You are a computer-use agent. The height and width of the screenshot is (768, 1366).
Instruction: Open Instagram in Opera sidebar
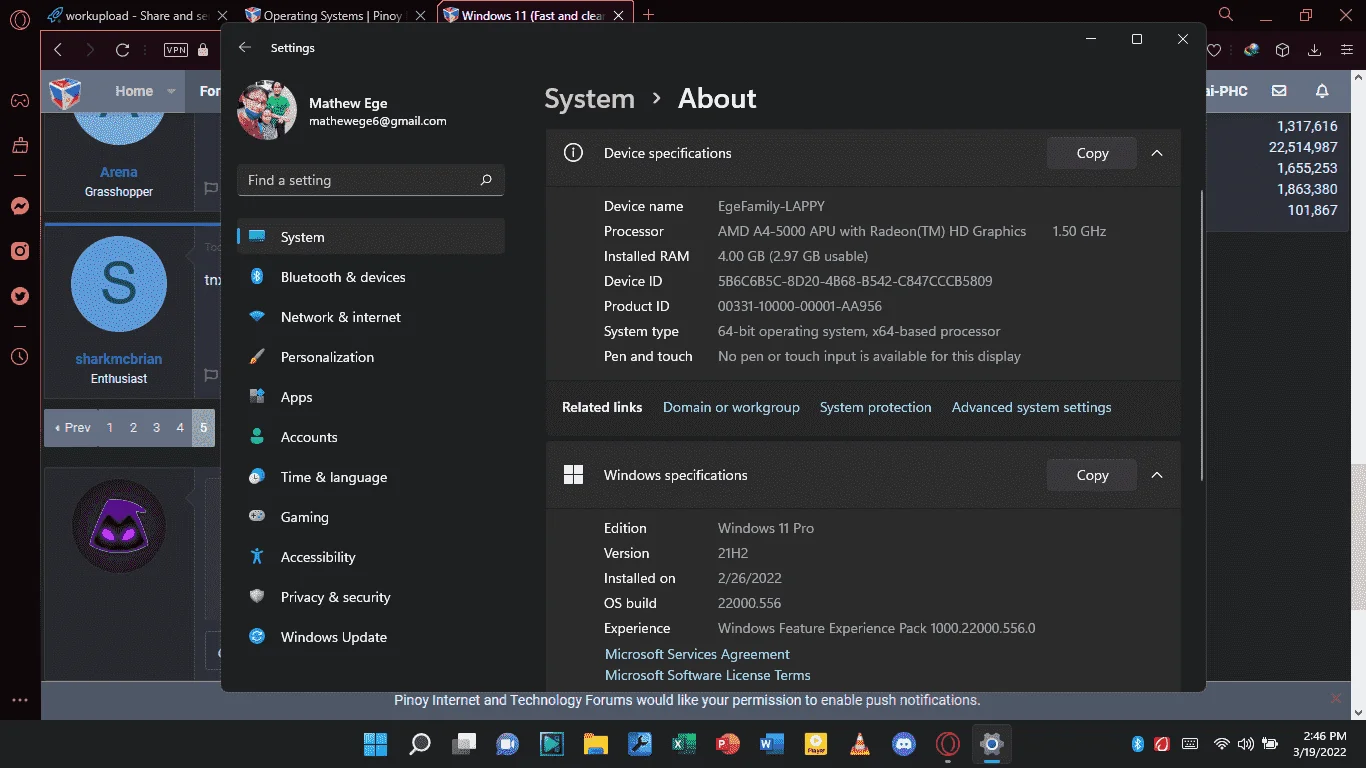19,251
